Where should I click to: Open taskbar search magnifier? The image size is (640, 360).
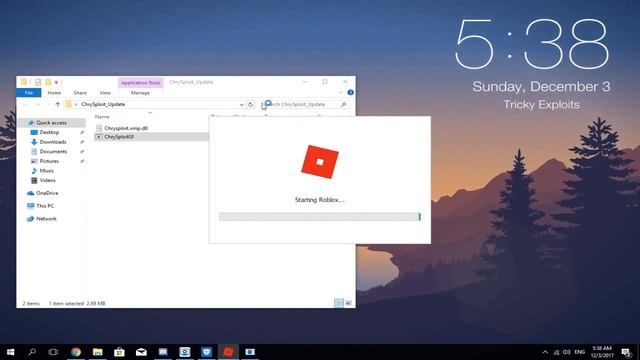pyautogui.click(x=32, y=352)
